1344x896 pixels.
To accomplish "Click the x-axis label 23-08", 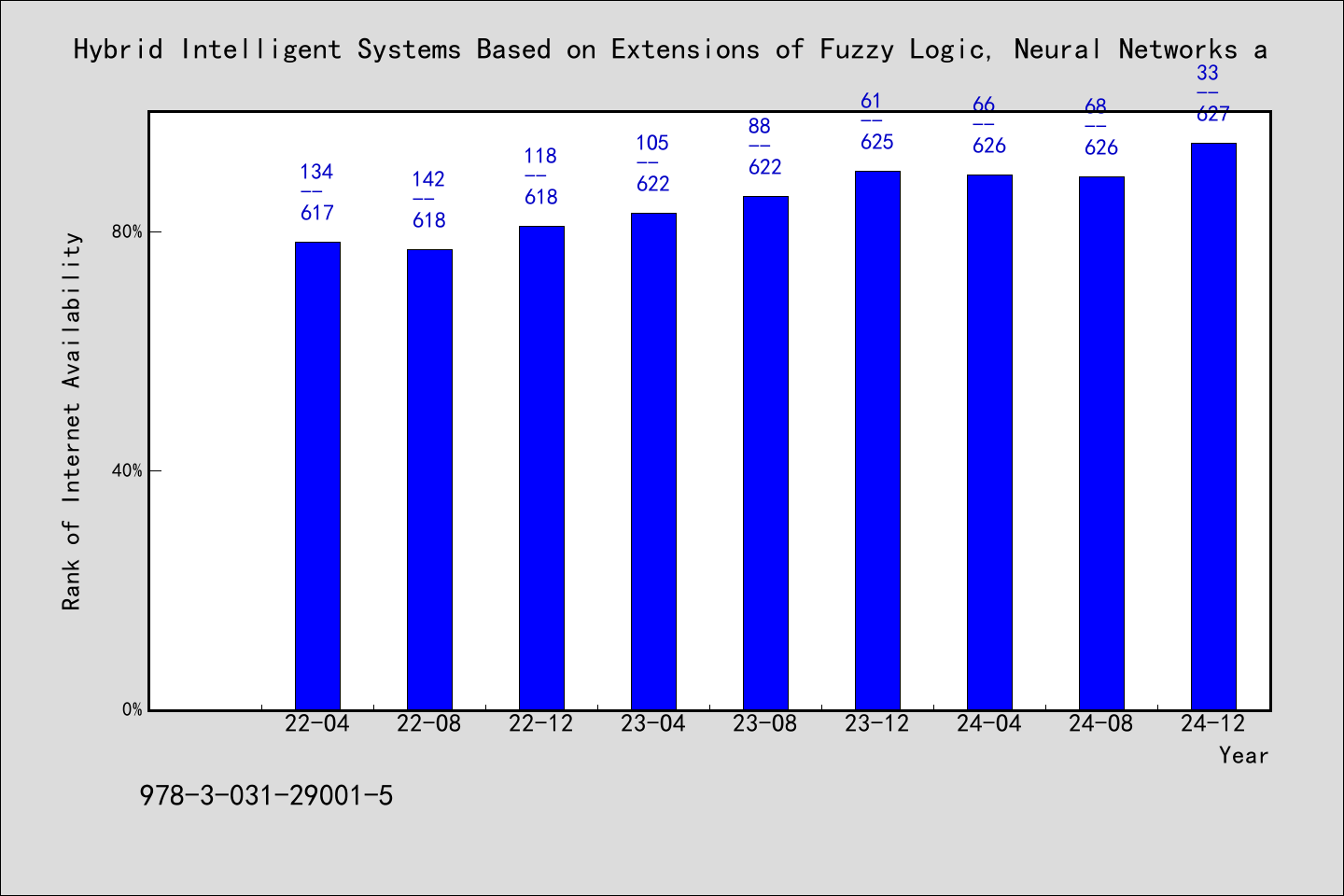I will 765,724.
